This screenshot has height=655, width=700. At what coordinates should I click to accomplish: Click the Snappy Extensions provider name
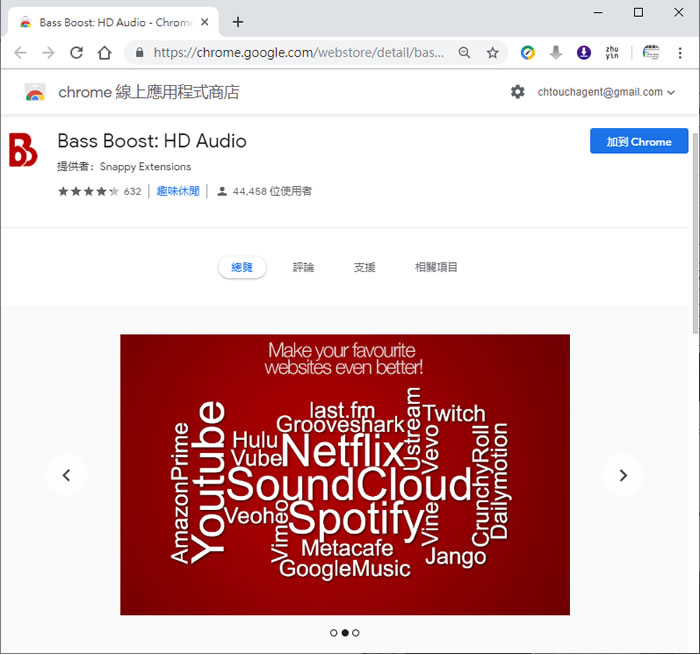tap(146, 167)
